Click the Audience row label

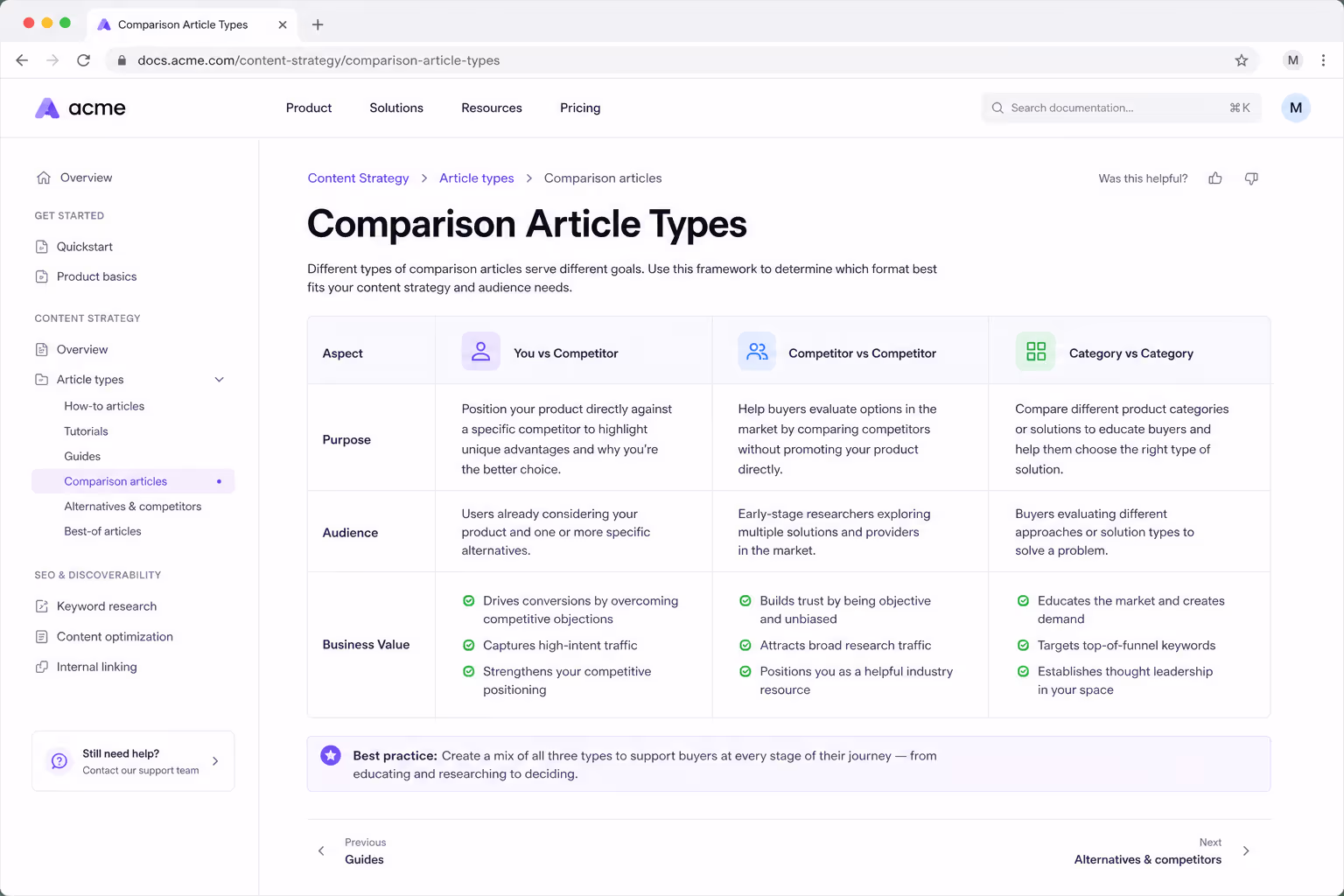pyautogui.click(x=350, y=533)
